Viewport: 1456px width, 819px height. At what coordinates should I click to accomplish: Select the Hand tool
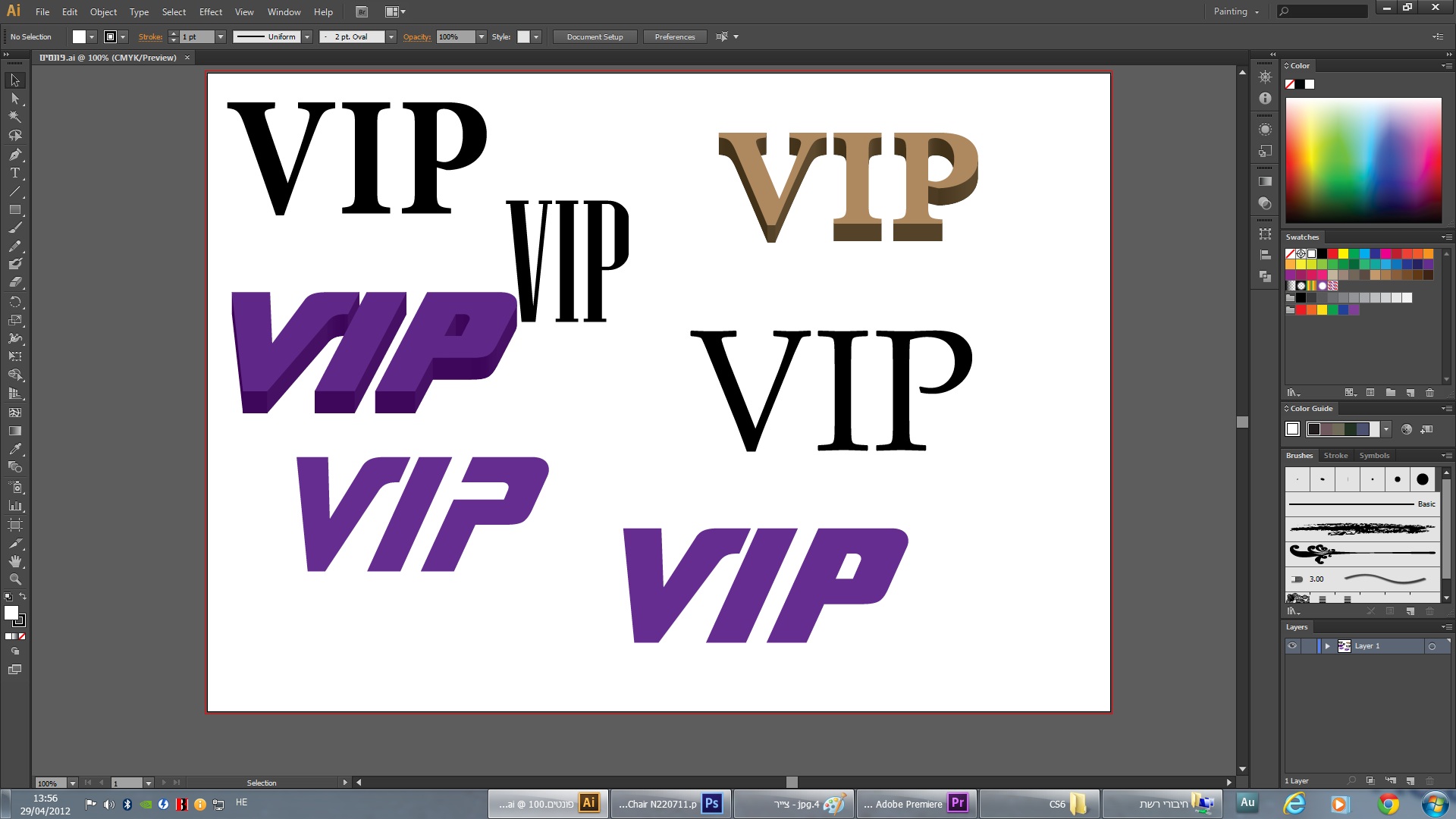(14, 561)
